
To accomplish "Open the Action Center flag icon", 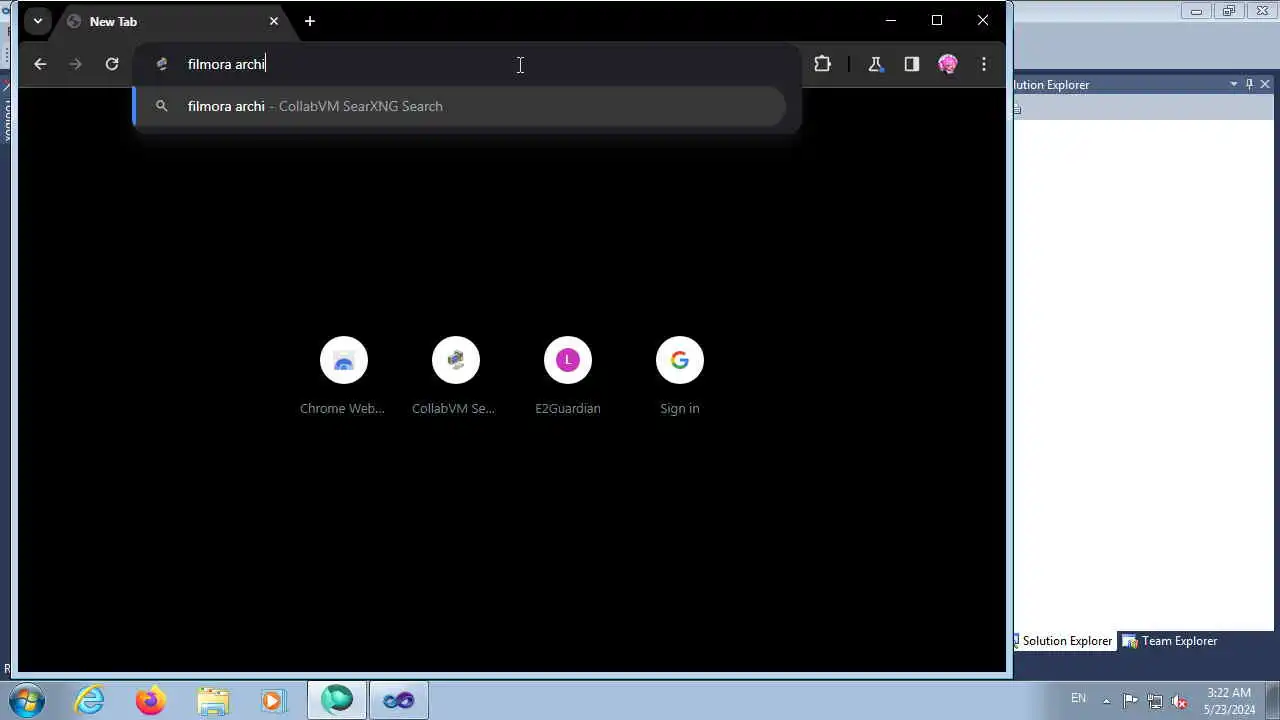I will (x=1130, y=700).
